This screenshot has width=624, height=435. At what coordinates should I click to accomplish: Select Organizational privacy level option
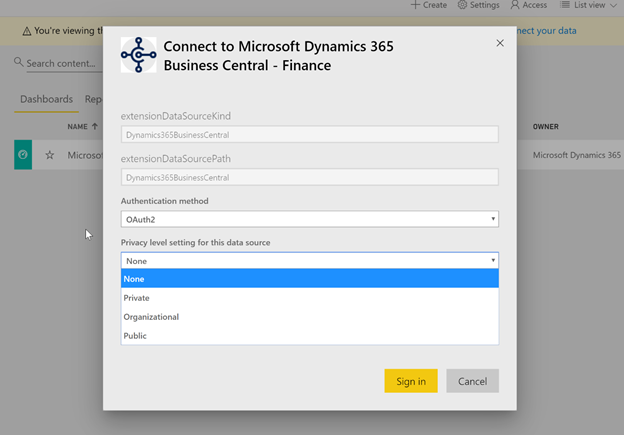[x=310, y=317]
